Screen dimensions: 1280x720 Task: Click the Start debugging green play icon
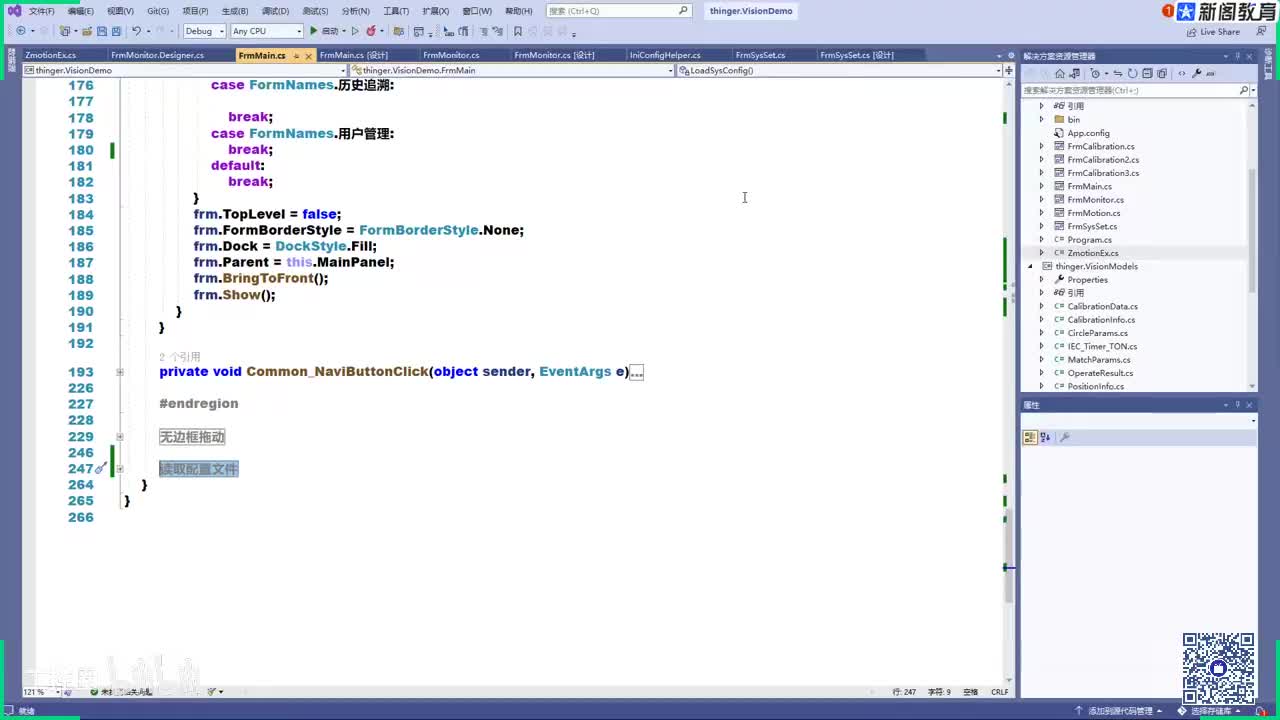314,31
